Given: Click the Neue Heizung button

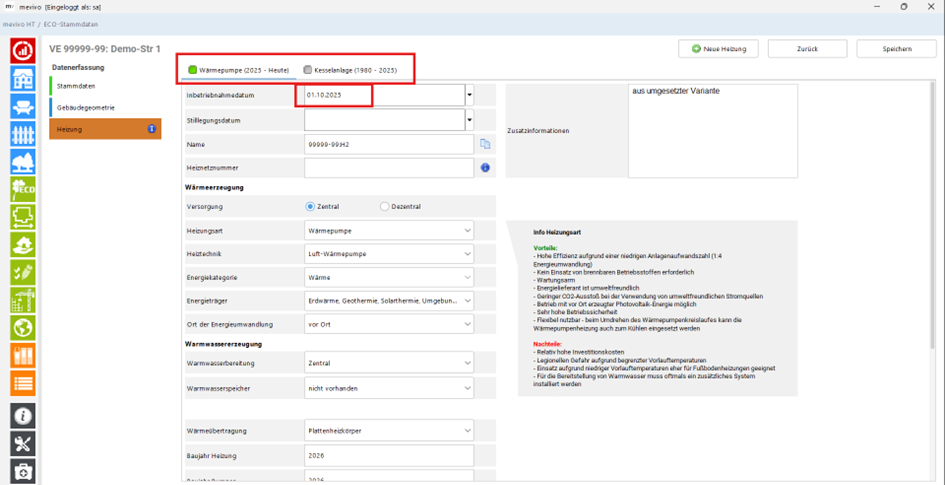Looking at the screenshot, I should pos(718,49).
